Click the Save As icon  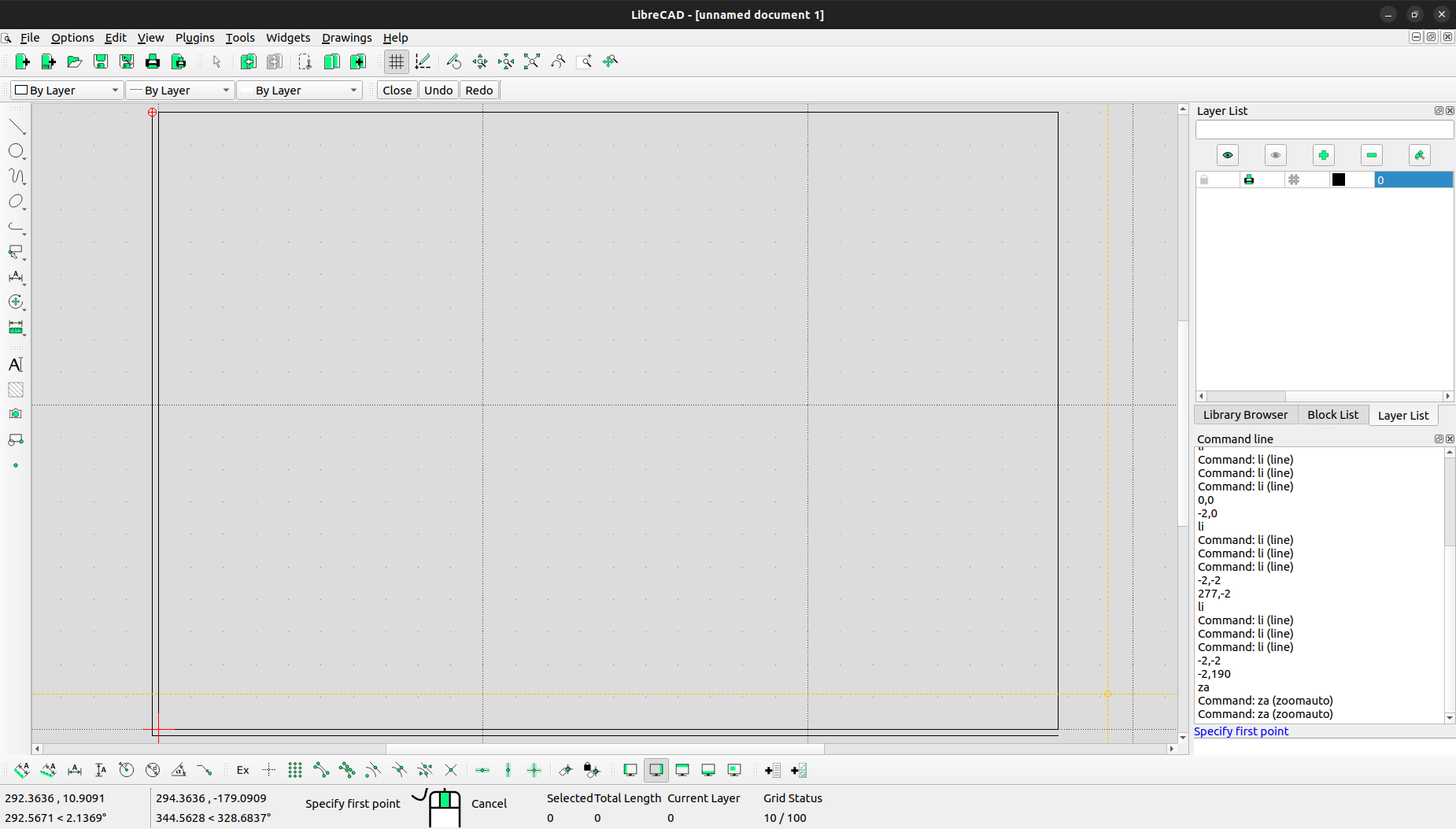point(127,61)
